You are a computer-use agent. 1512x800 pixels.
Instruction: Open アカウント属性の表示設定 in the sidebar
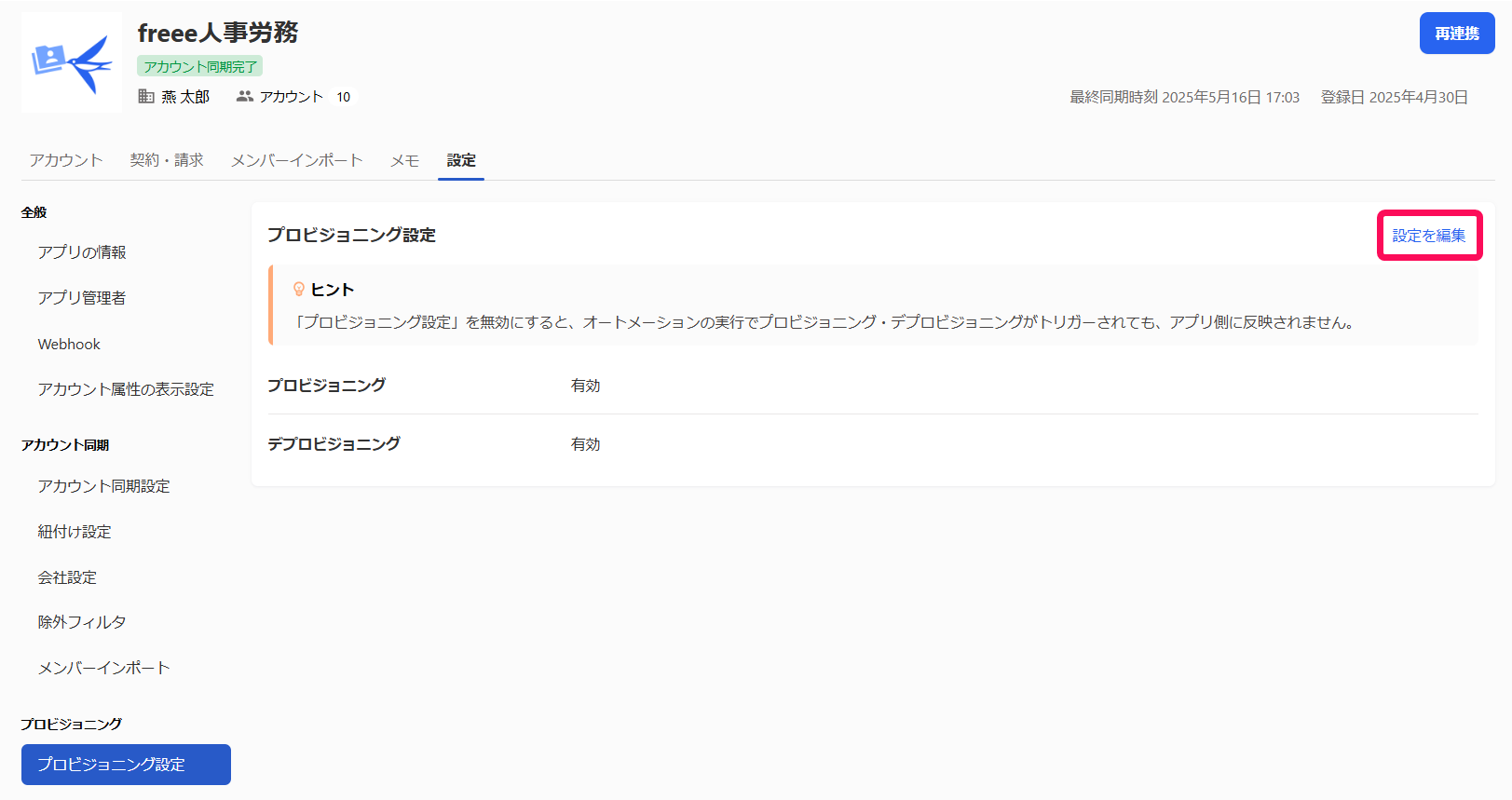pos(126,389)
